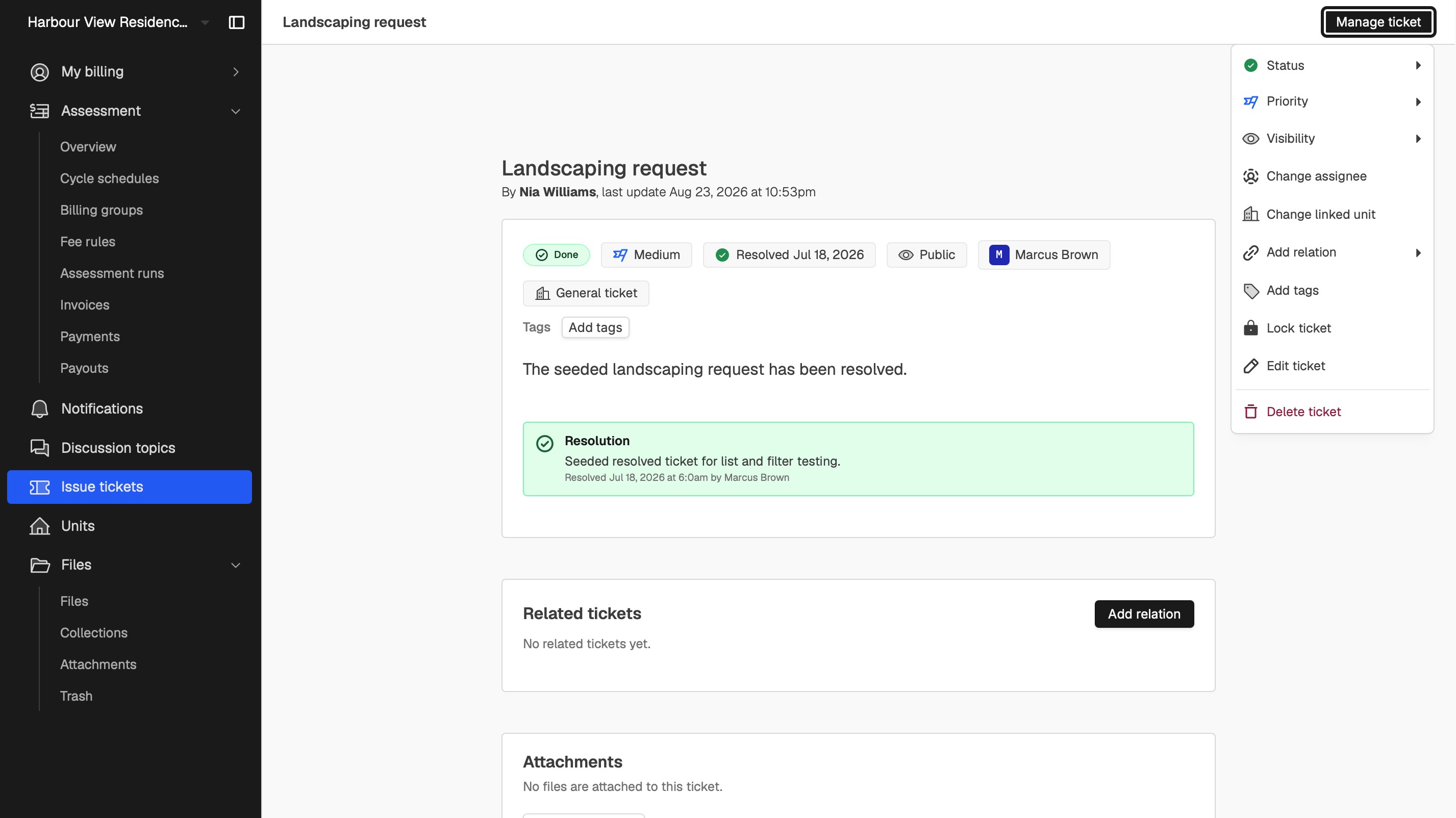Click the Marcus Brown avatar badge
Screen dimensions: 1456x818
999,255
